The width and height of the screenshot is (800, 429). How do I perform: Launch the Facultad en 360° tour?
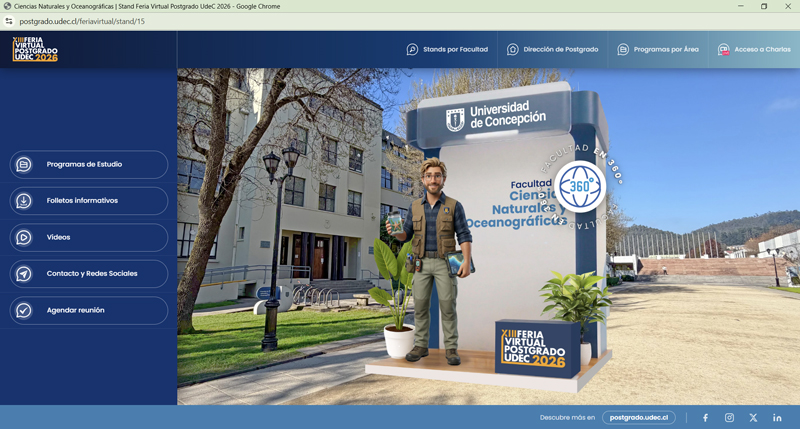pyautogui.click(x=580, y=186)
